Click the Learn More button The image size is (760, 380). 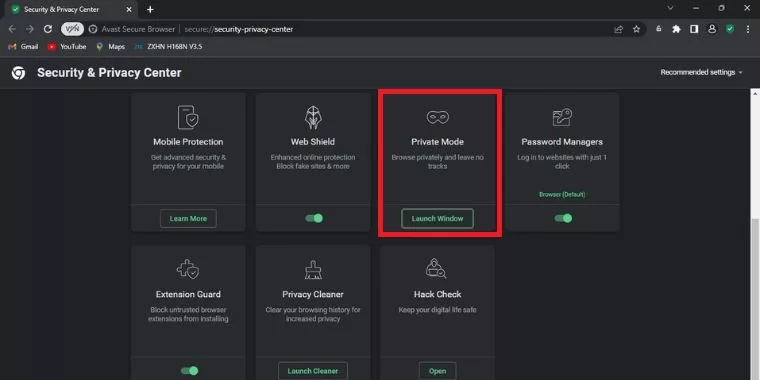pyautogui.click(x=188, y=219)
